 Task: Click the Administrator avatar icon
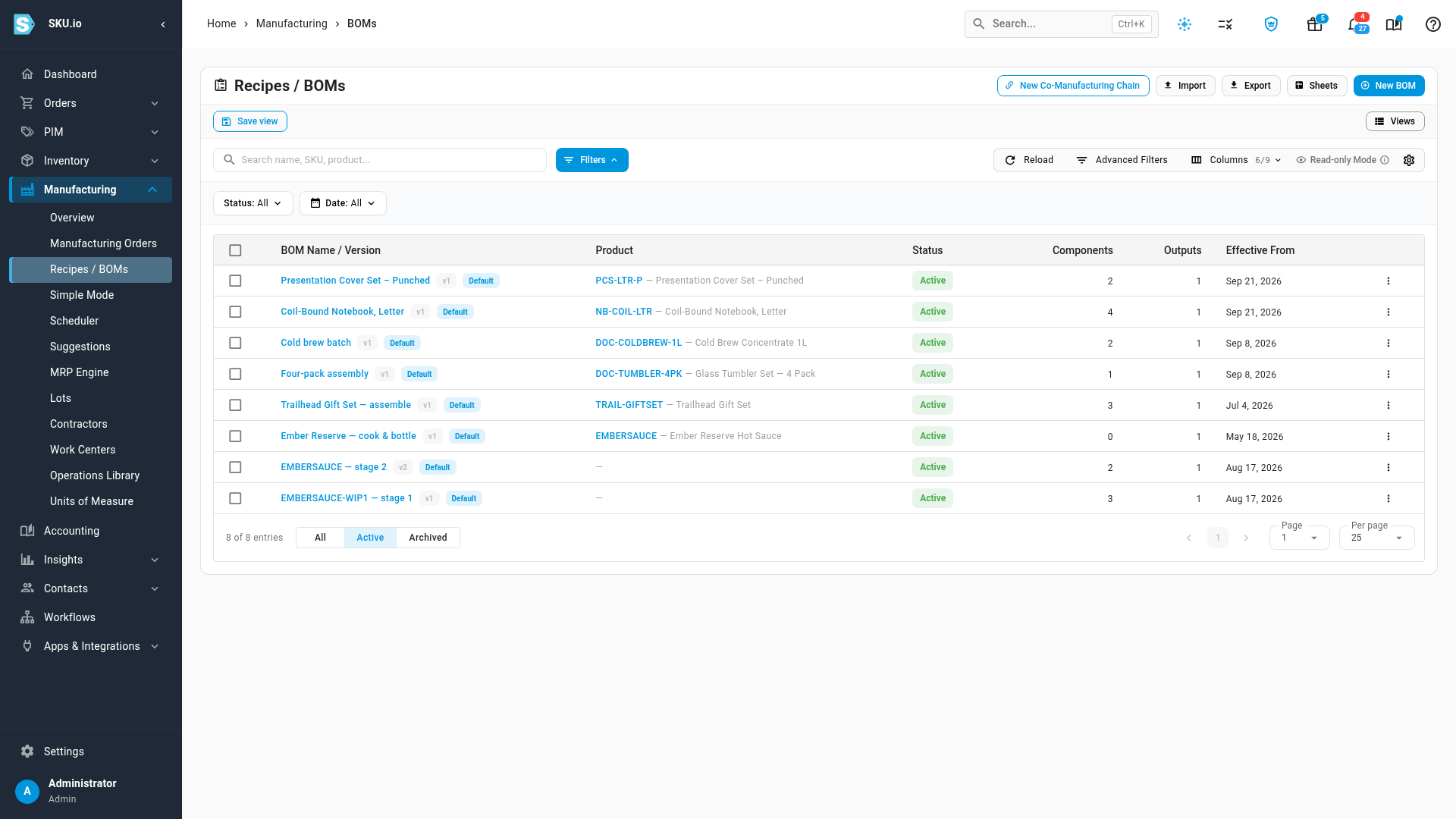point(27,791)
